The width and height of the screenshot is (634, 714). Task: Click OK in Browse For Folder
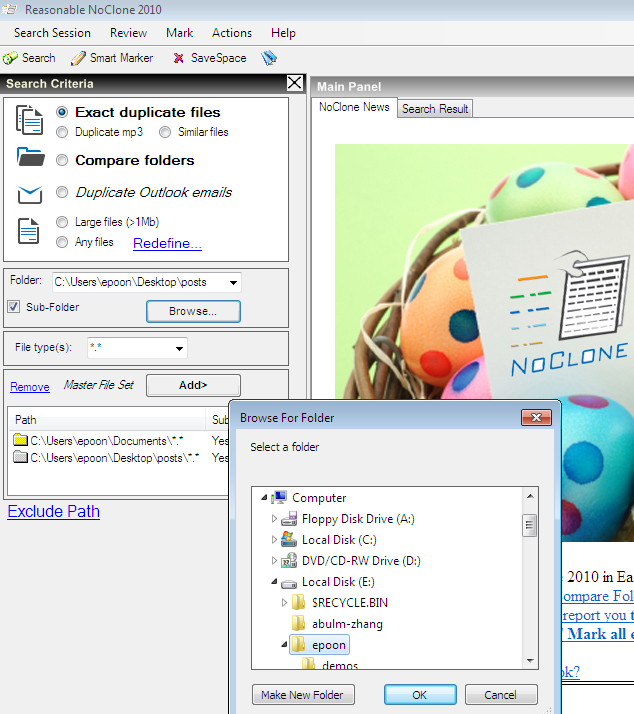pos(420,695)
